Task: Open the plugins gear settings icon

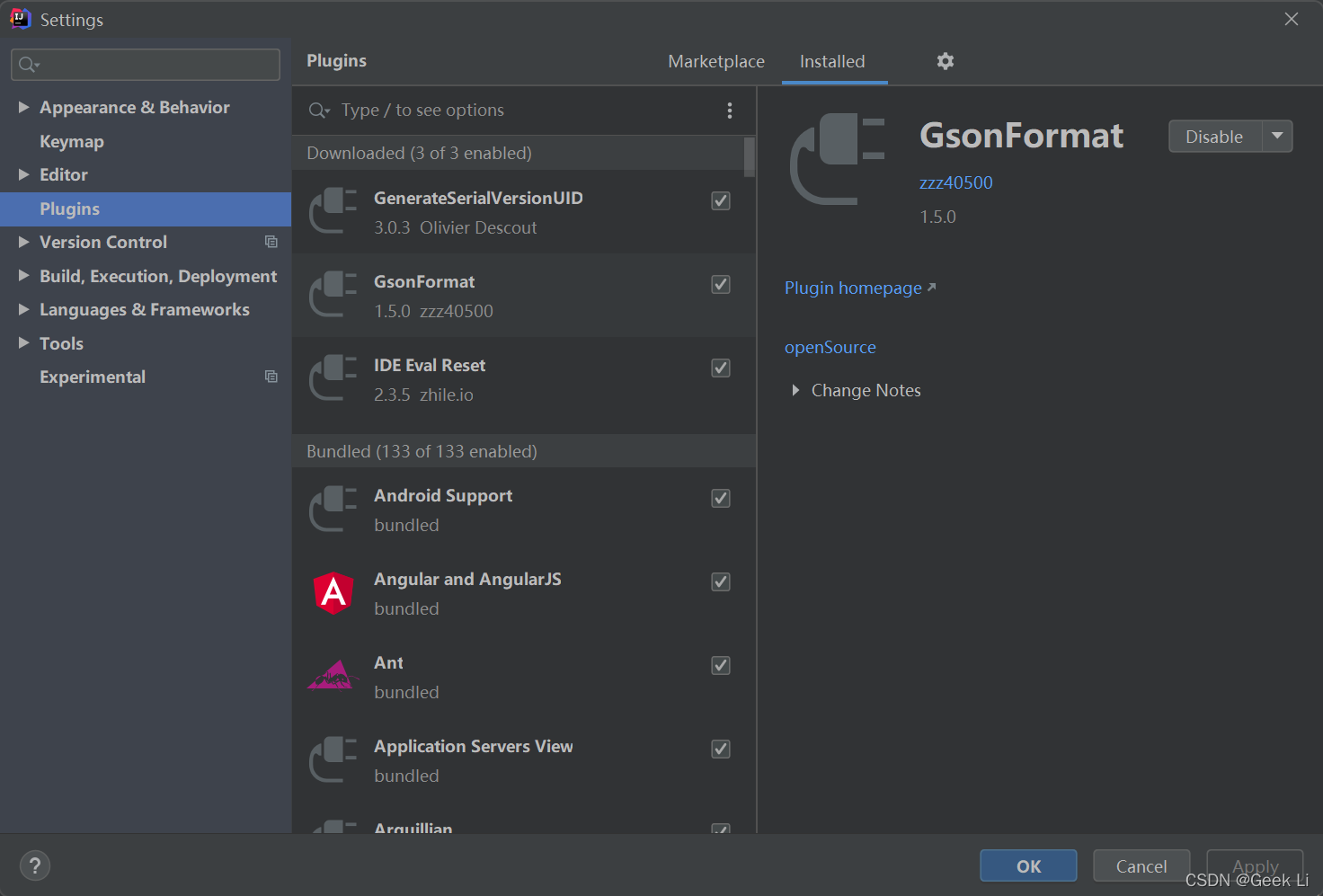Action: pyautogui.click(x=945, y=61)
